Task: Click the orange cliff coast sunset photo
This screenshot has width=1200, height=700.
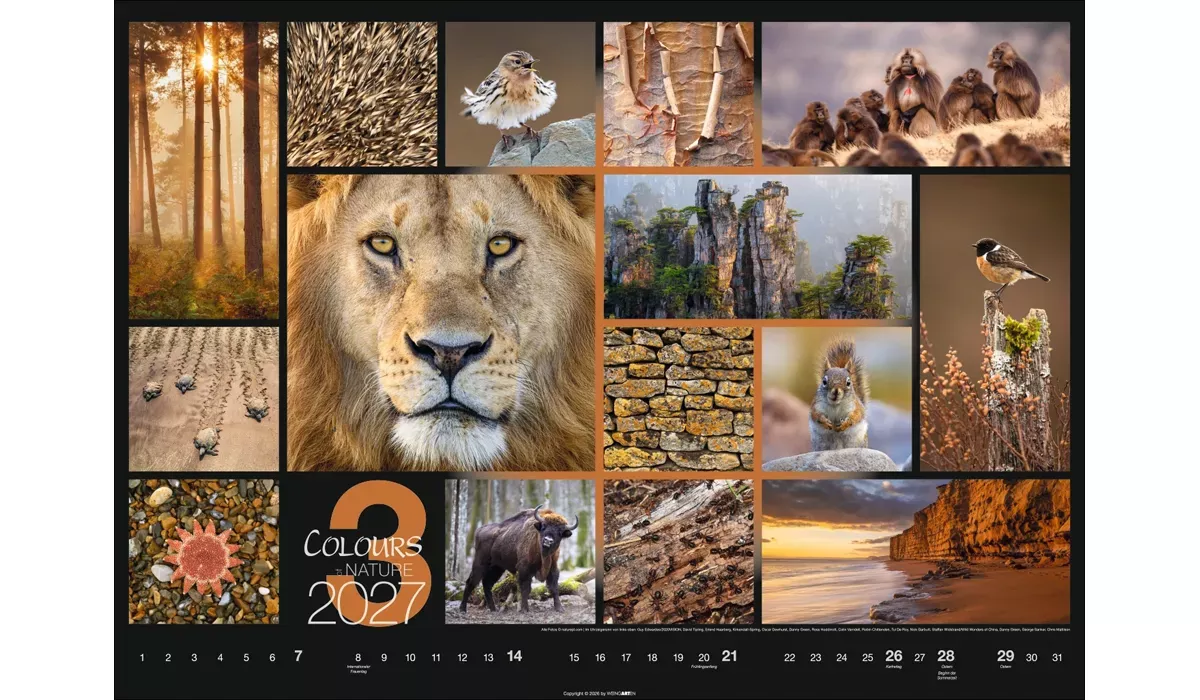Action: [x=915, y=551]
